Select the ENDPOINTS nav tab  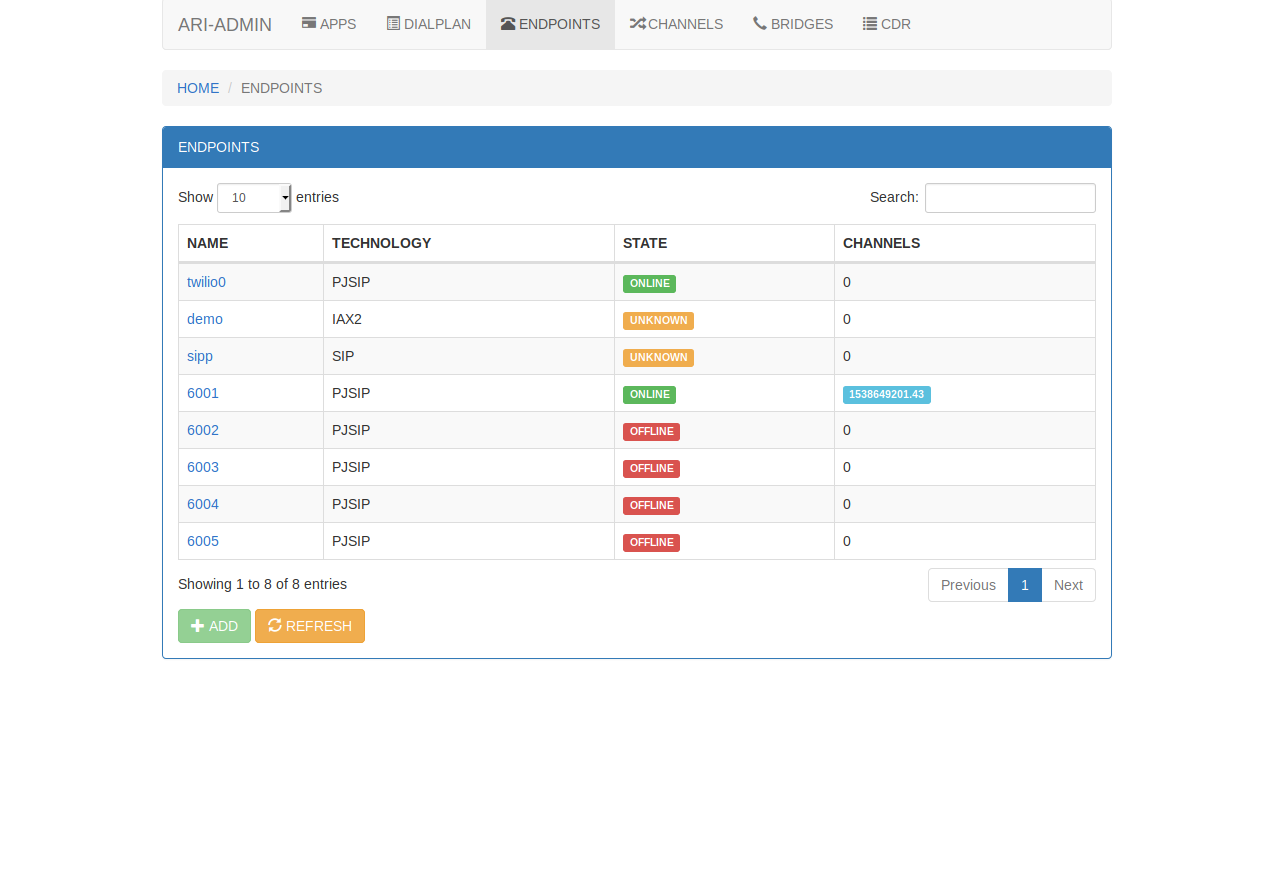[550, 24]
